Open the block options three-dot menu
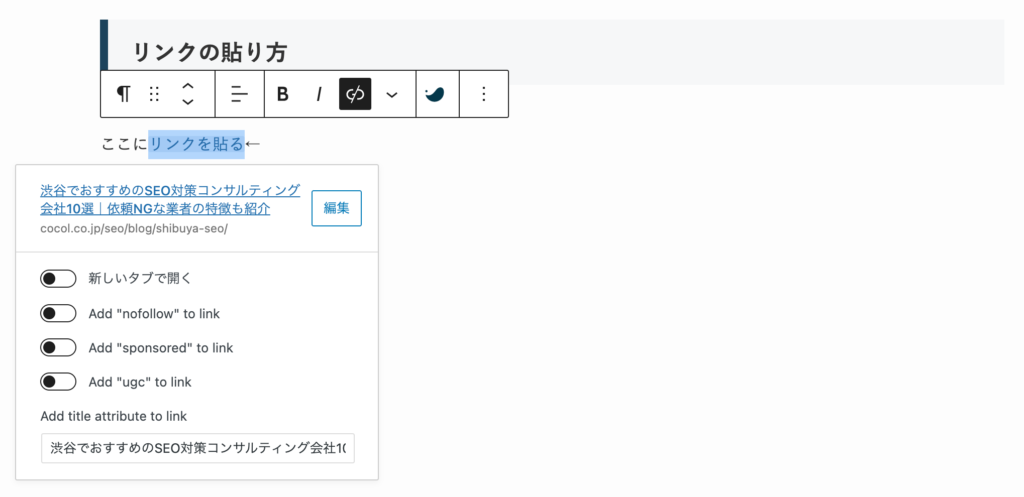 [x=484, y=94]
